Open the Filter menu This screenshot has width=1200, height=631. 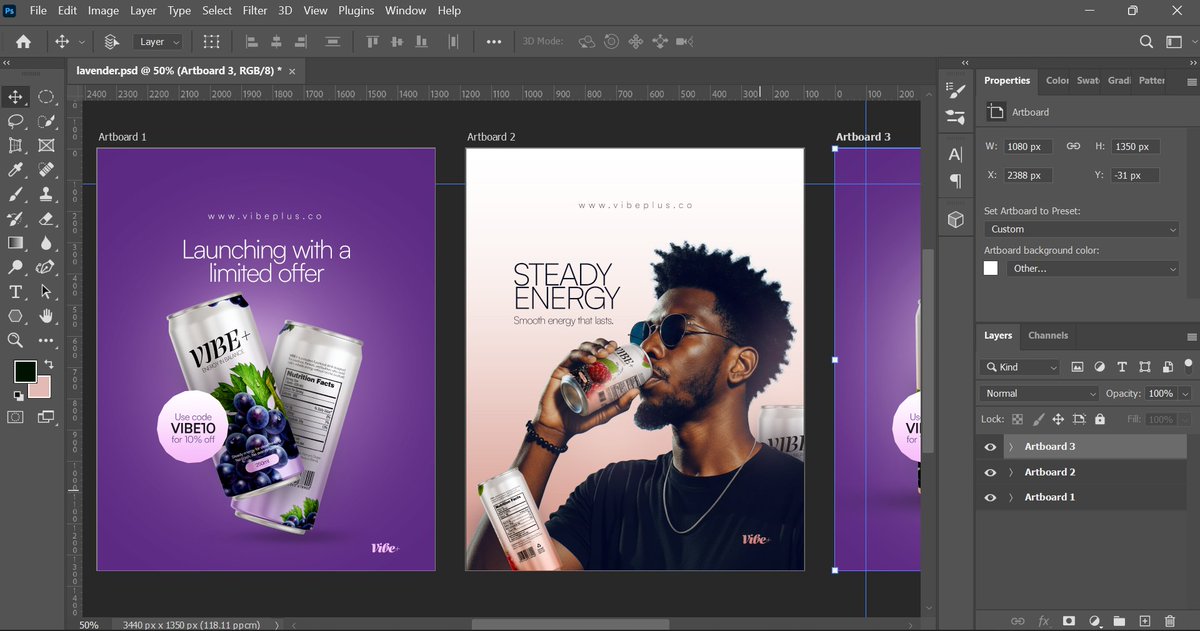(x=255, y=10)
